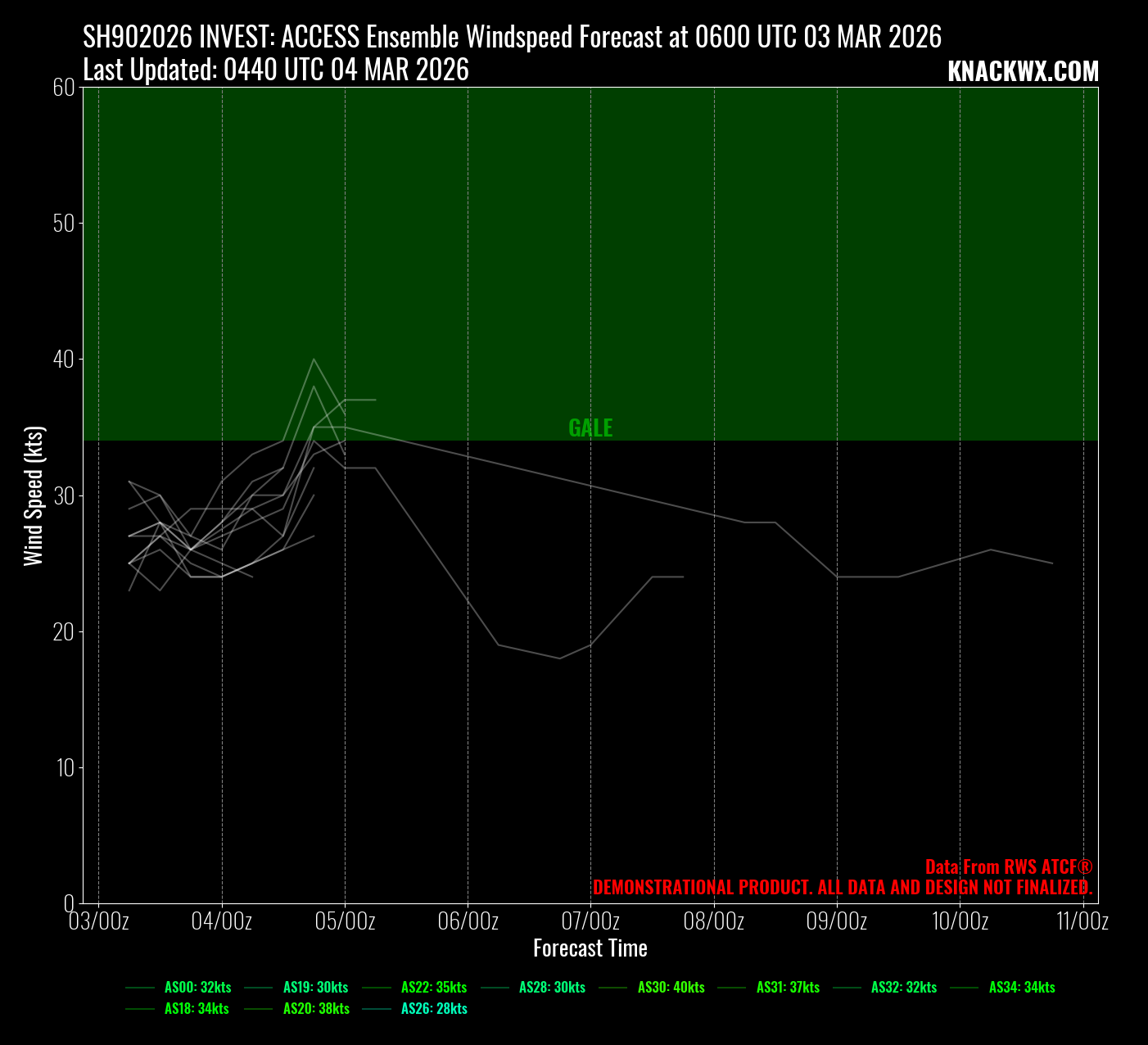Click the Last Updated timestamp line
The height and width of the screenshot is (1045, 1148).
[x=276, y=70]
